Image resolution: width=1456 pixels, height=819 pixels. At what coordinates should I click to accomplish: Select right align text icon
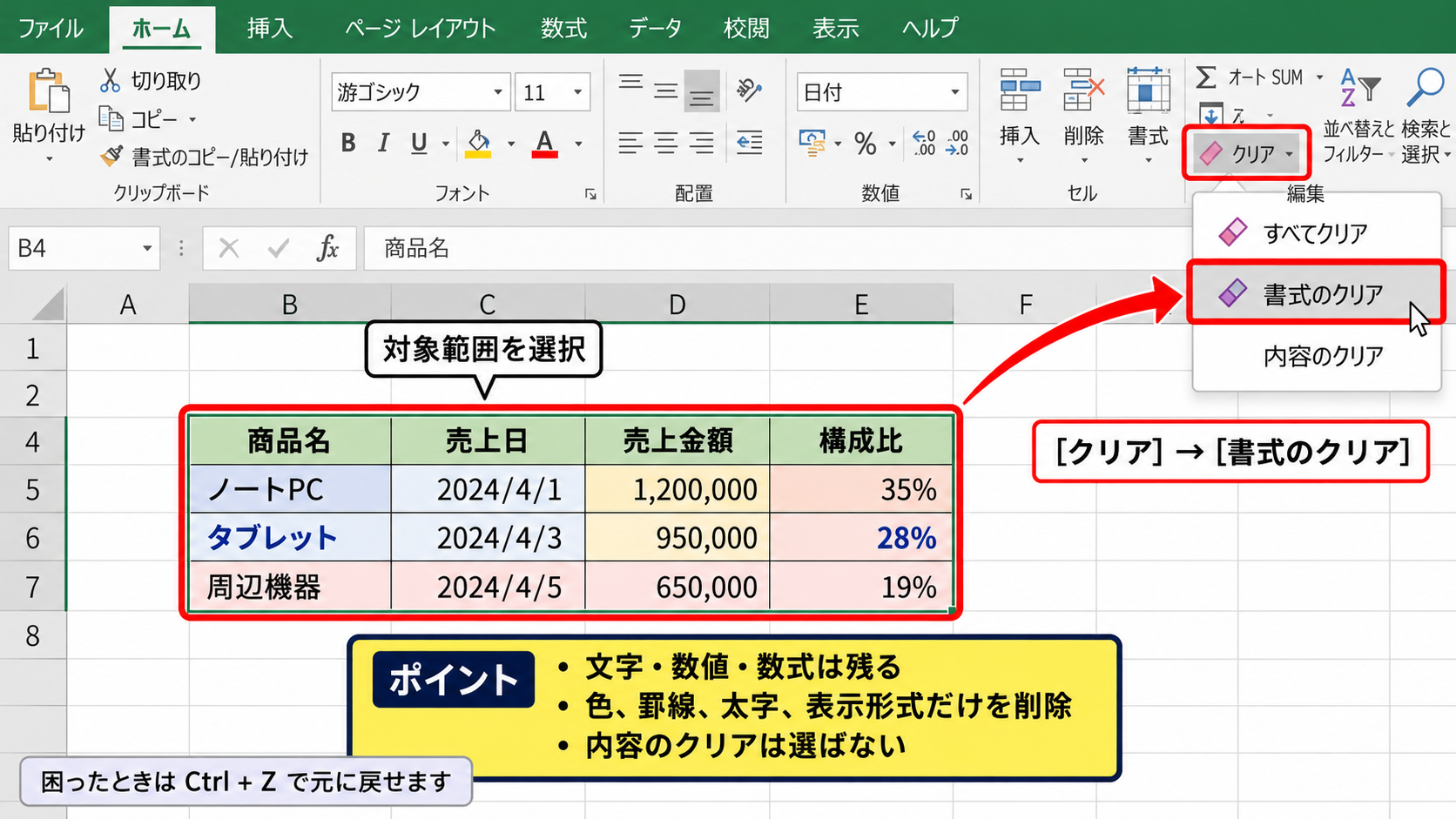click(701, 143)
